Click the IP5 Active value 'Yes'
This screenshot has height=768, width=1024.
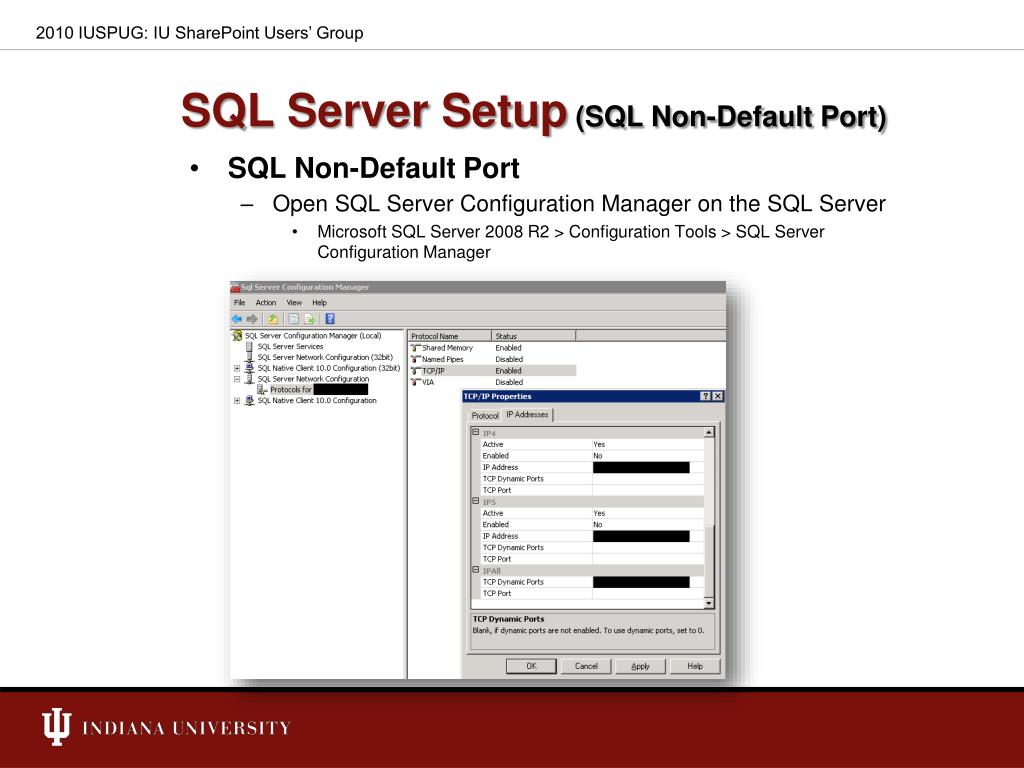(599, 513)
